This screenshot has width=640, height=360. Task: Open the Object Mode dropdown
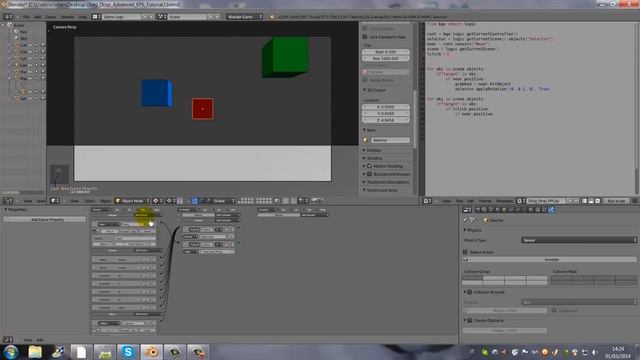click(x=132, y=200)
